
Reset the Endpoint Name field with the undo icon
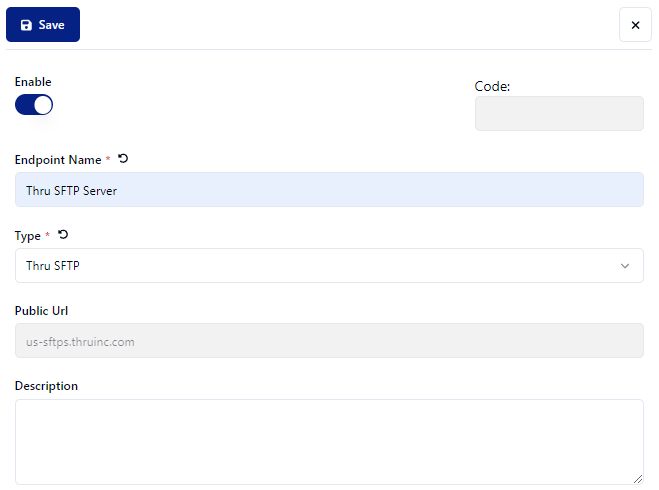coord(123,159)
